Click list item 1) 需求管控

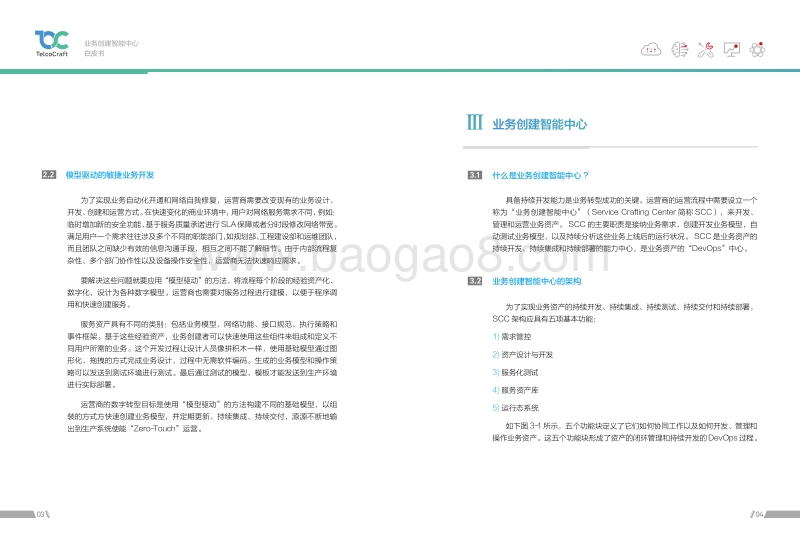click(512, 336)
